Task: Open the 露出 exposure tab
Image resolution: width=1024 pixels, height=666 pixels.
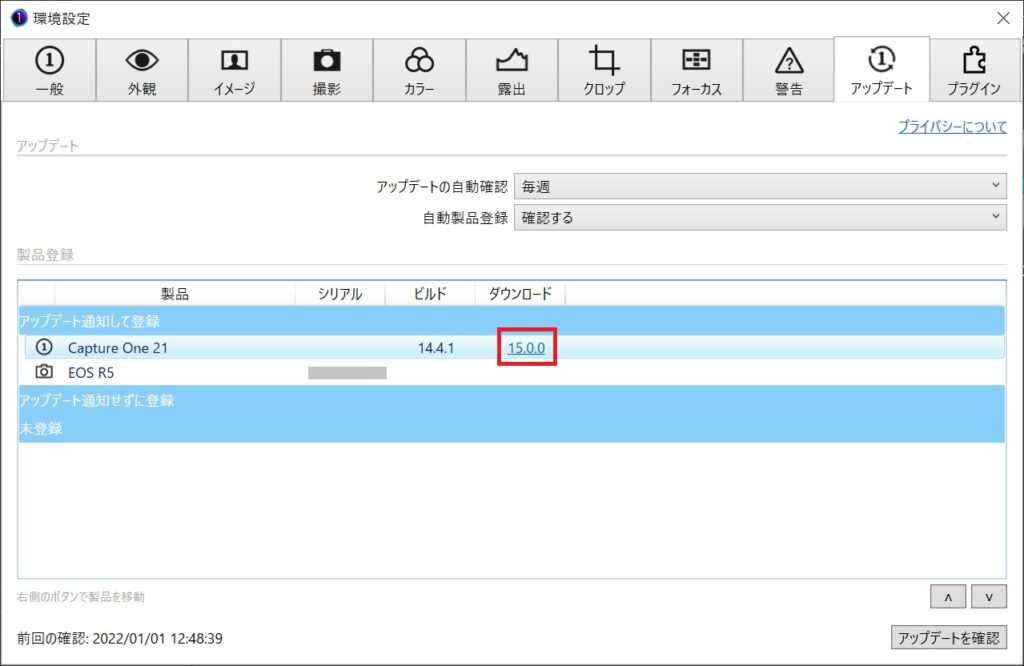Action: click(512, 71)
